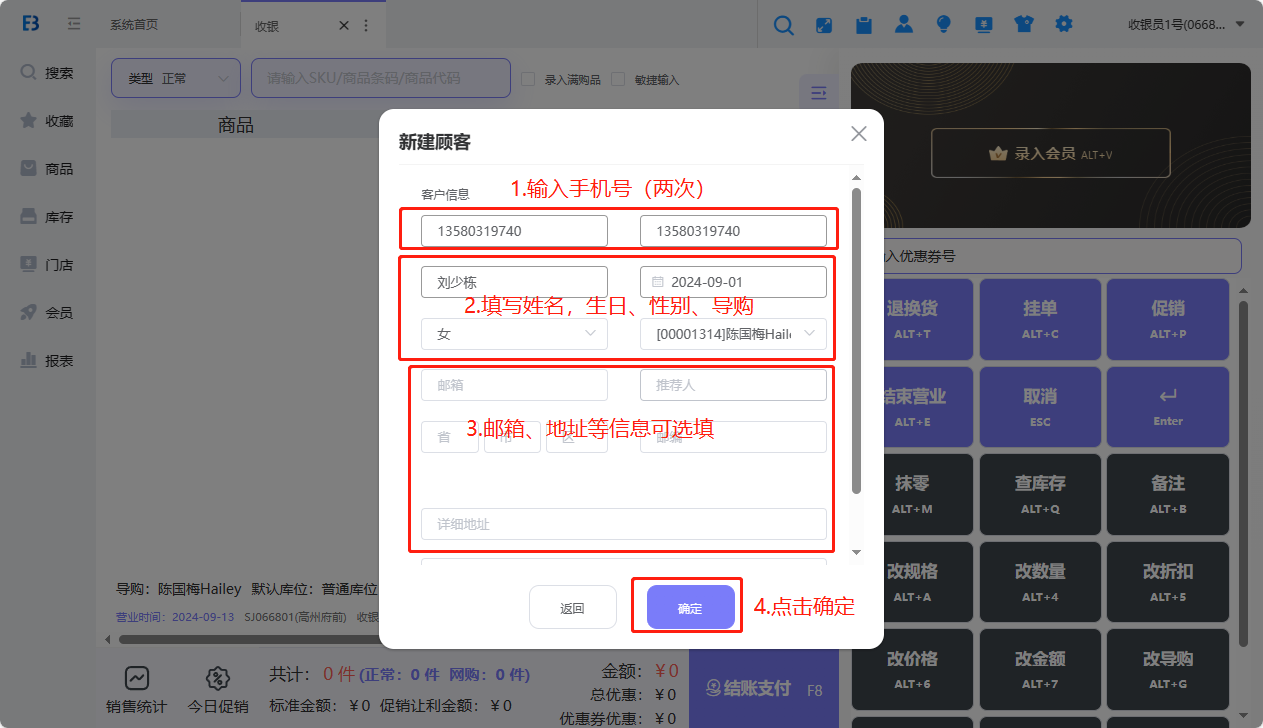
Task: Click the 改金额 ALT+7 button
Action: point(1040,669)
